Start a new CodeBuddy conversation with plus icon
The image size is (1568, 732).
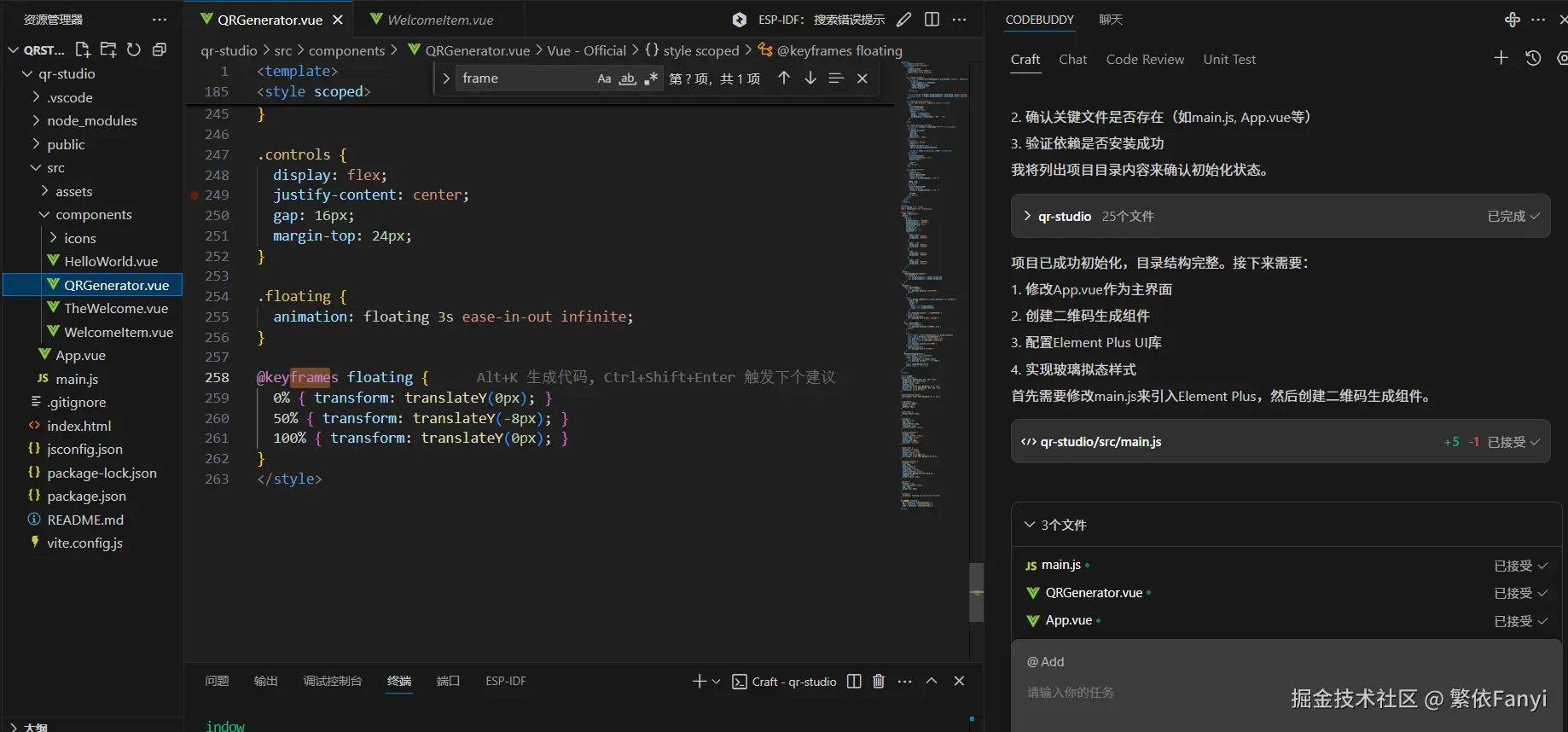1501,58
